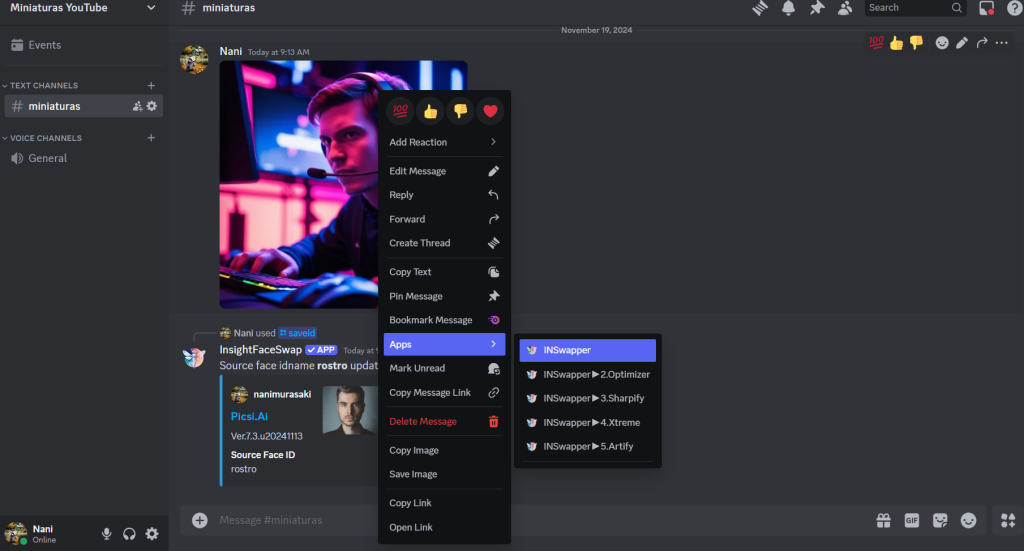Open user settings gear icon
Screen dimensions: 1024x551
pos(152,534)
